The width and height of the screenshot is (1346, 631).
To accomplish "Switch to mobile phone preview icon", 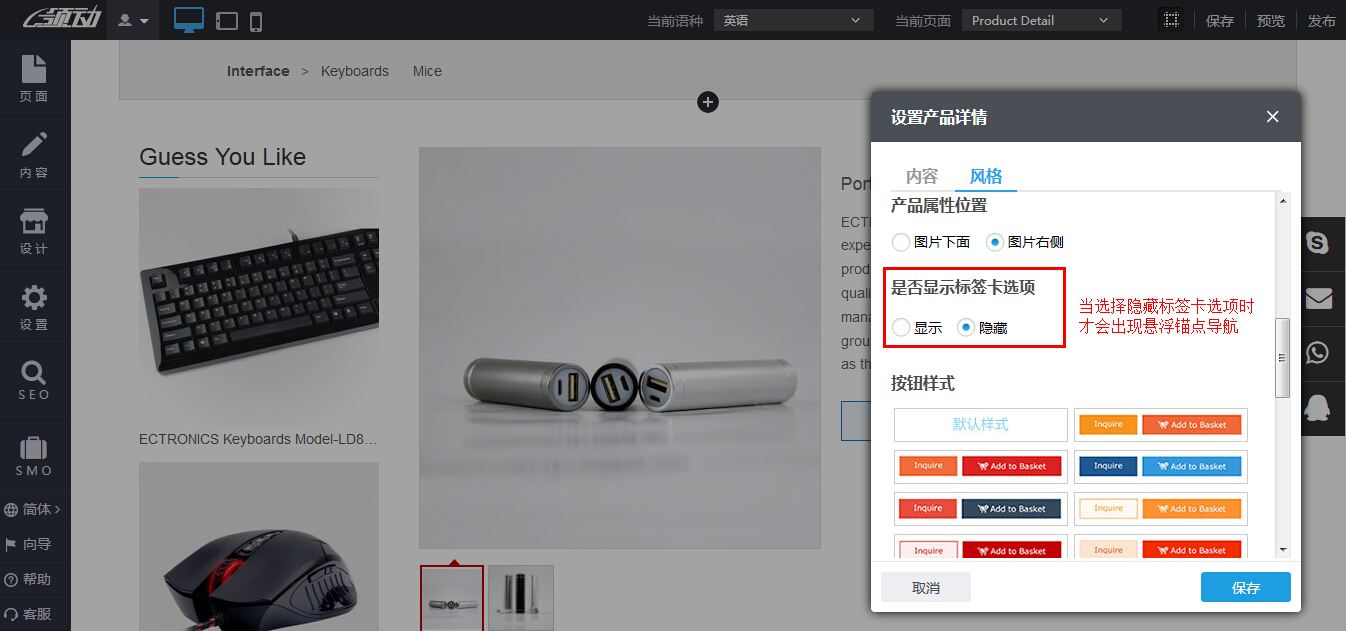I will coord(256,21).
